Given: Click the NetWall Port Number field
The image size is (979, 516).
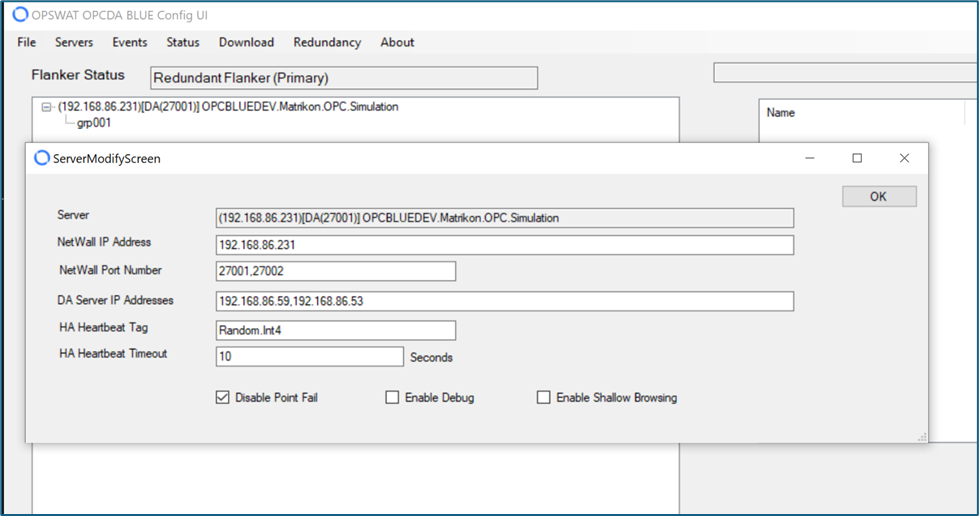Looking at the screenshot, I should (336, 271).
